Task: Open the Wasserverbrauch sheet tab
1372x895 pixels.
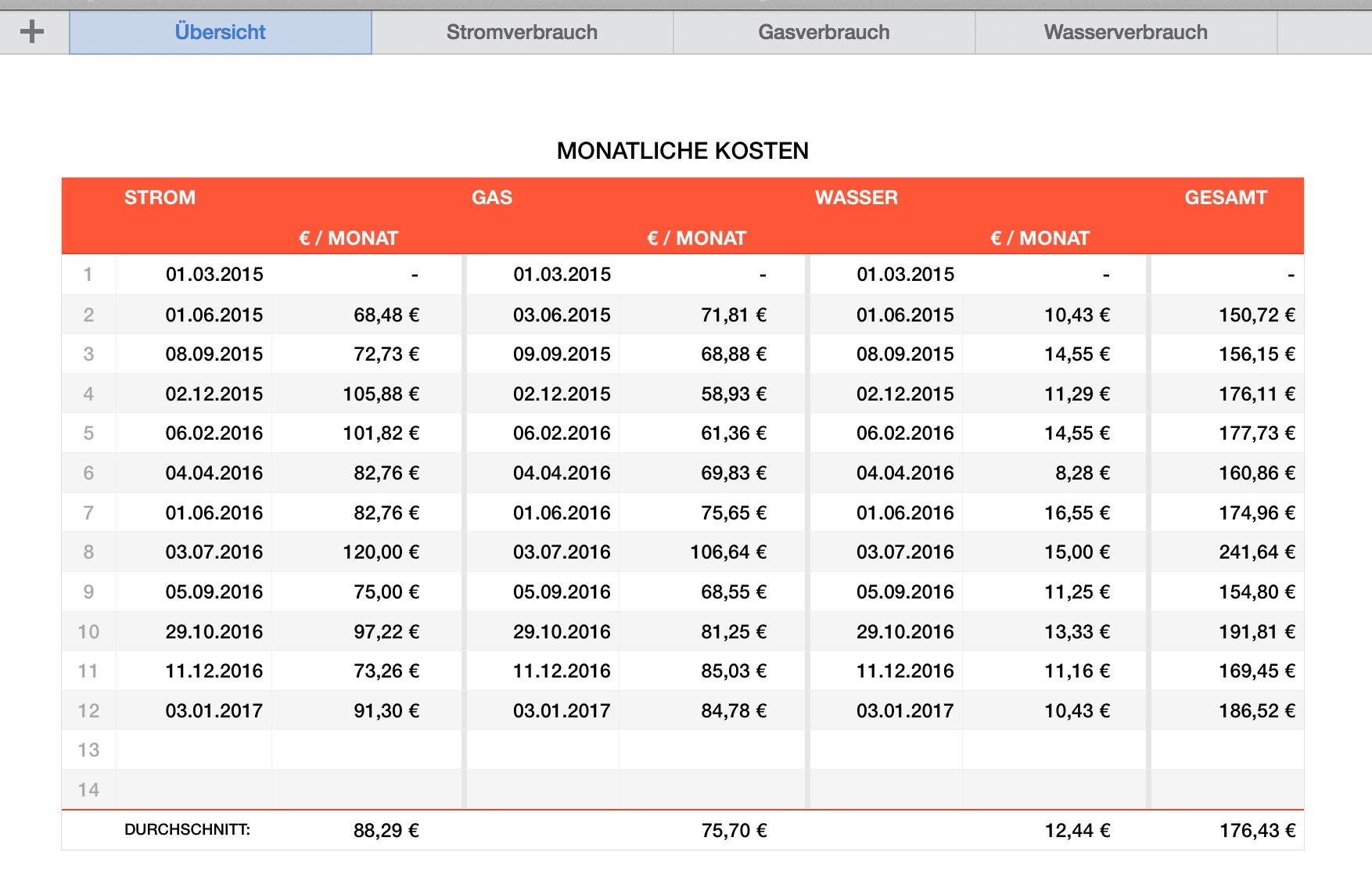Action: pyautogui.click(x=1125, y=32)
